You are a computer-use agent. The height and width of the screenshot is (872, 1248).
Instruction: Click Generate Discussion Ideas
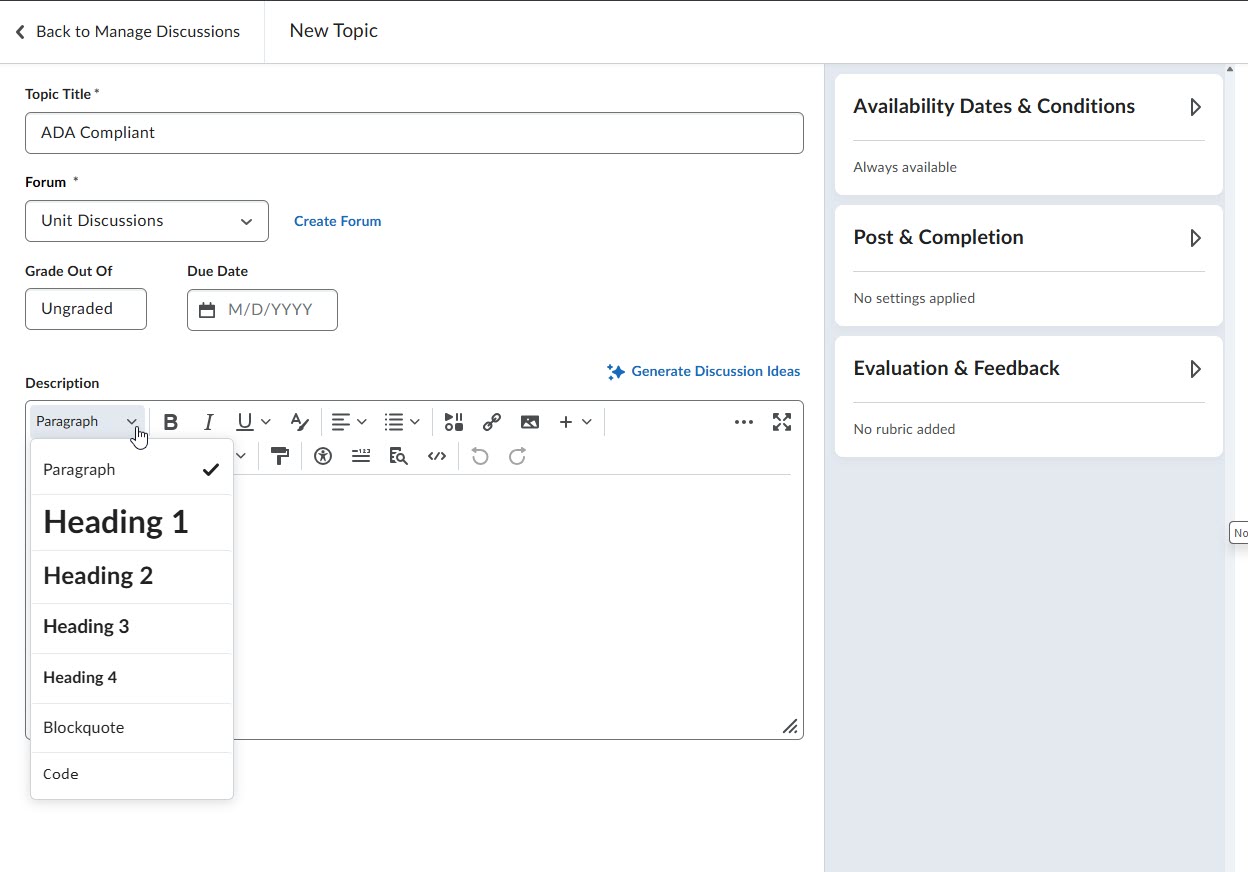703,371
